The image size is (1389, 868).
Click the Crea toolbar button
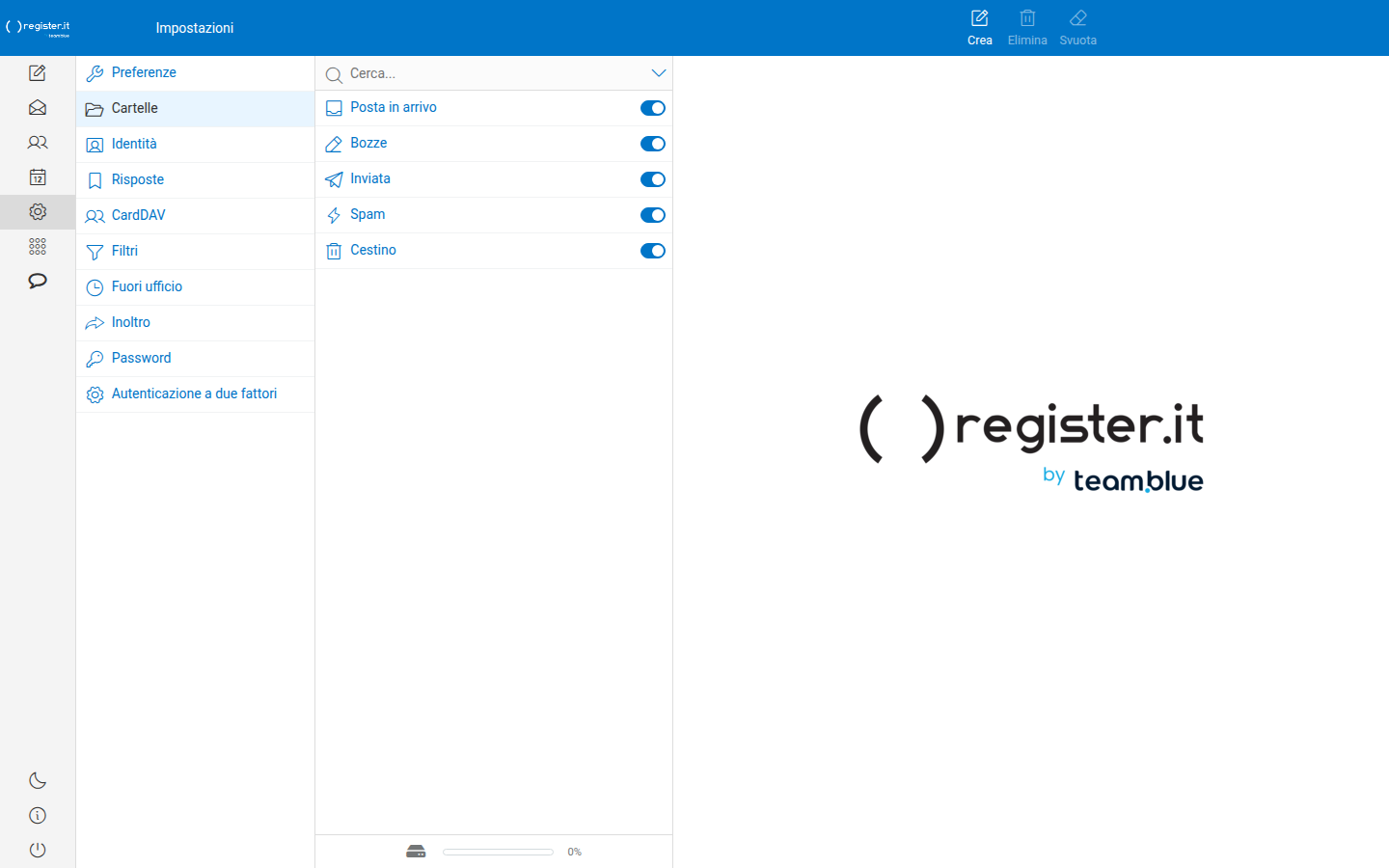click(x=980, y=28)
